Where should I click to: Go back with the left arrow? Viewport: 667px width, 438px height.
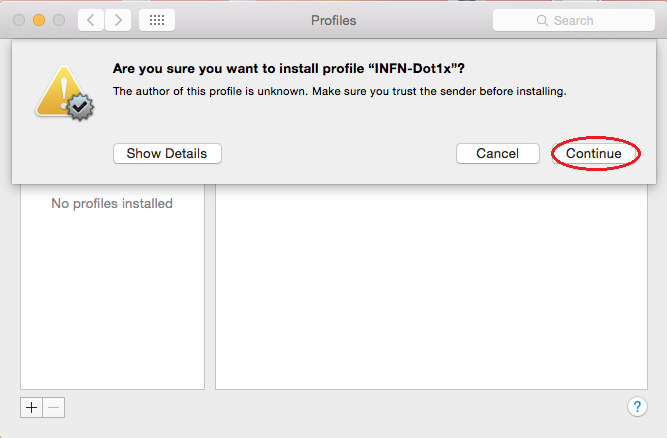point(91,20)
